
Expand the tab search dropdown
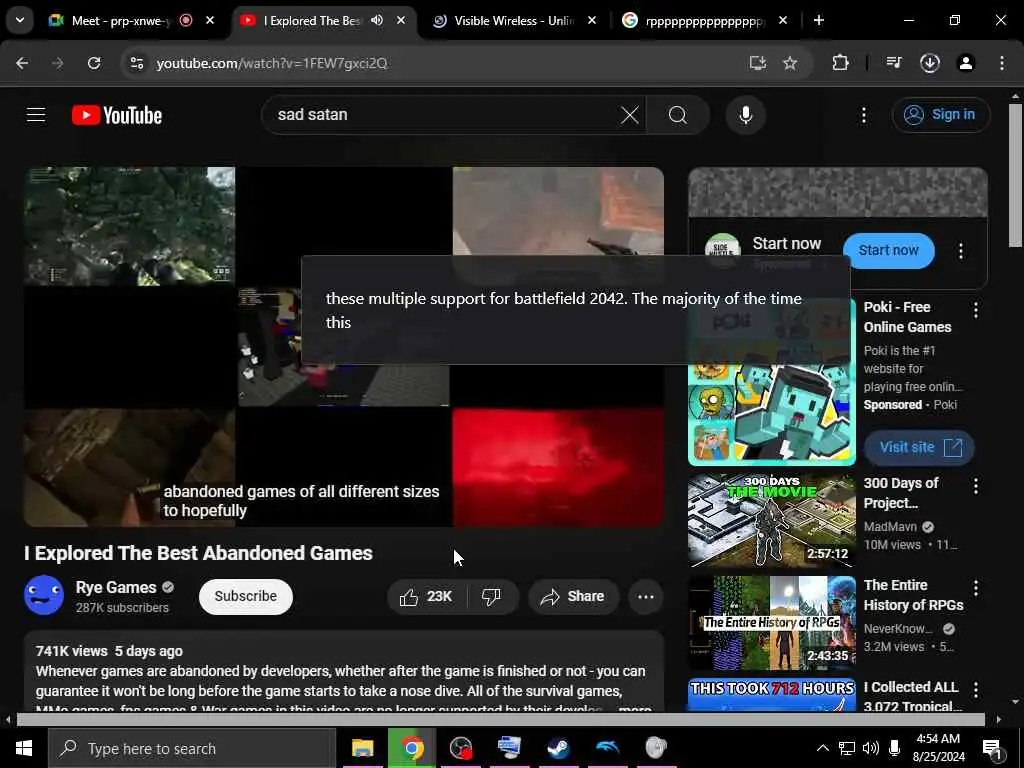(20, 20)
